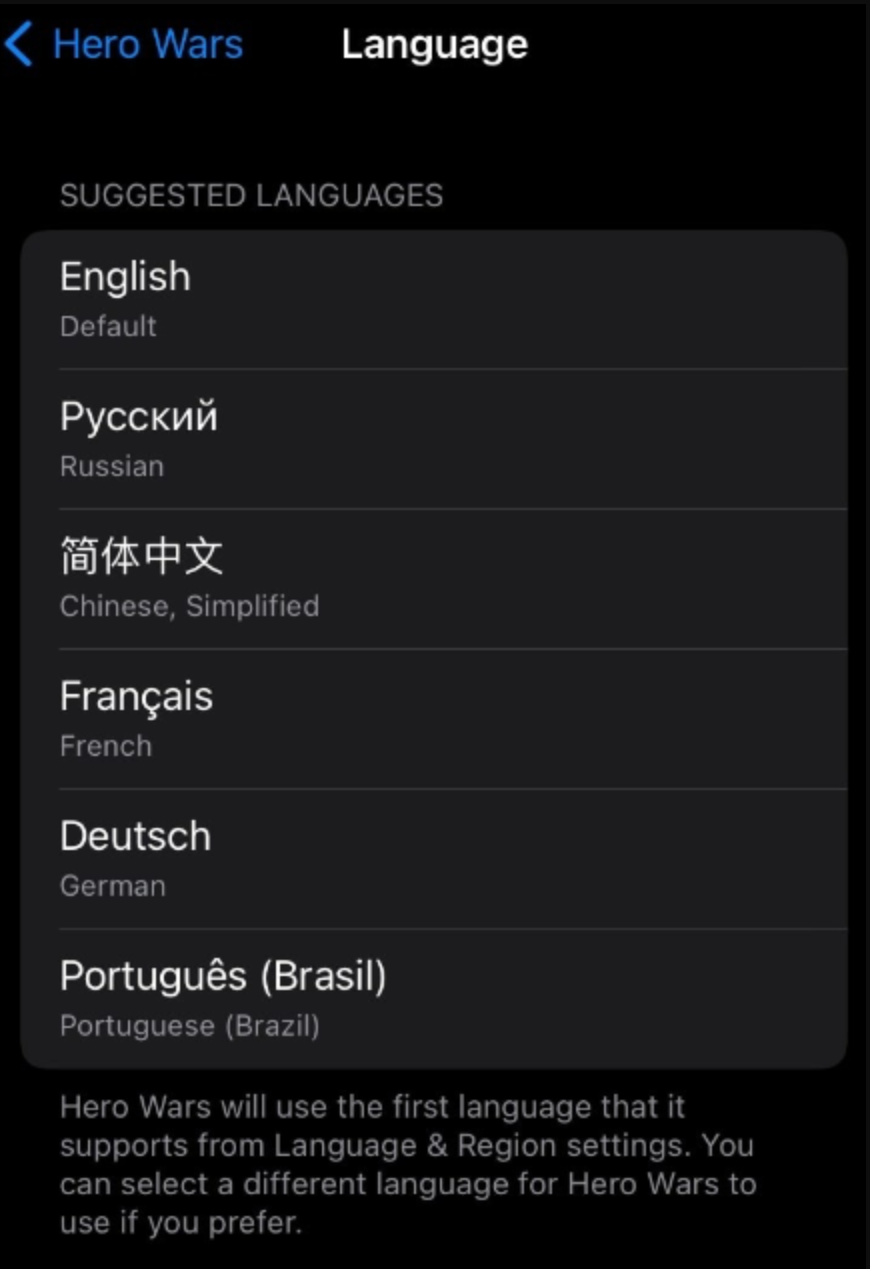This screenshot has height=1269, width=870.
Task: Click the footer explanation paragraph
Action: tap(407, 1165)
